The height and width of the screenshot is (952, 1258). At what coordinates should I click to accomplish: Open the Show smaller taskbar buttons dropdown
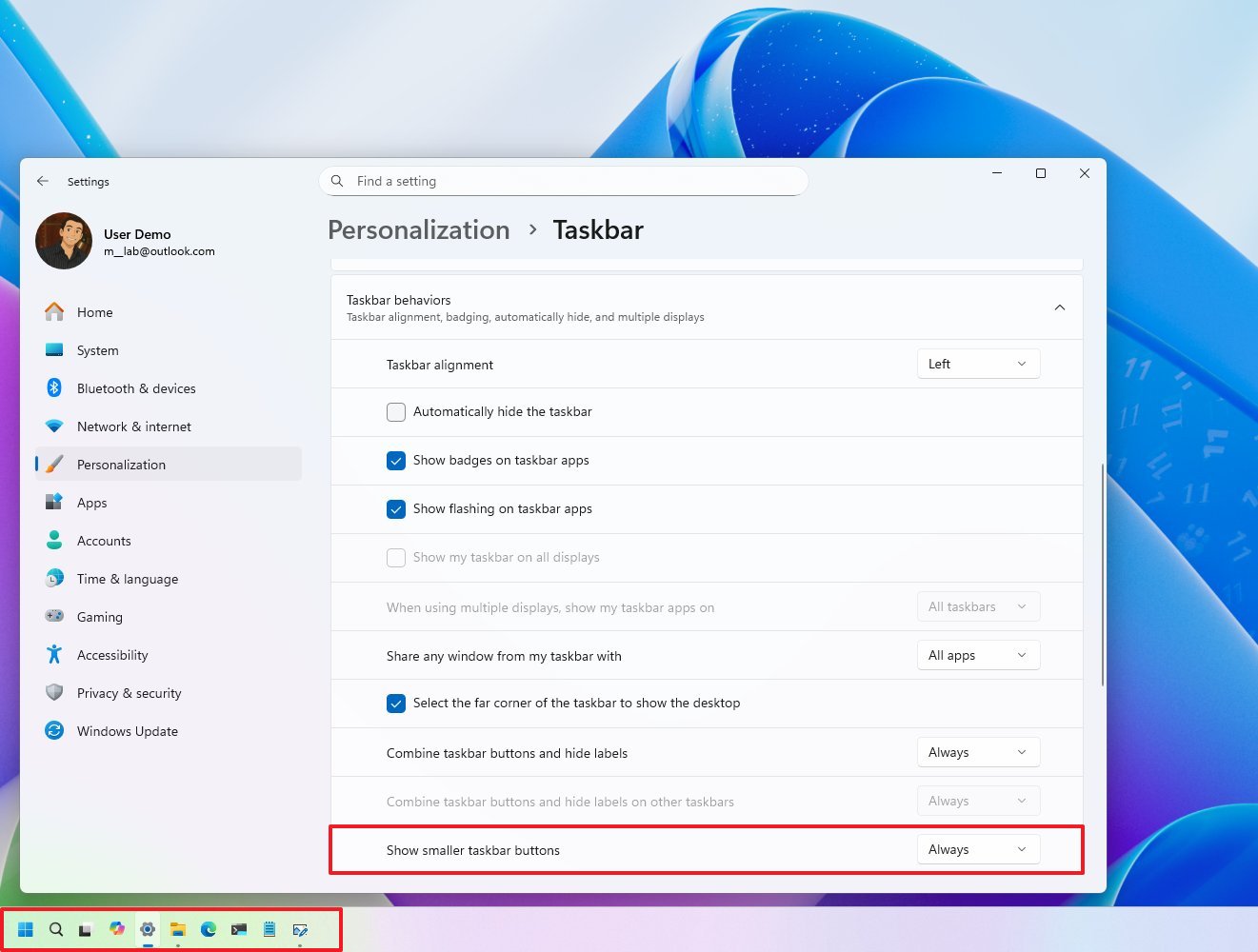tap(978, 848)
